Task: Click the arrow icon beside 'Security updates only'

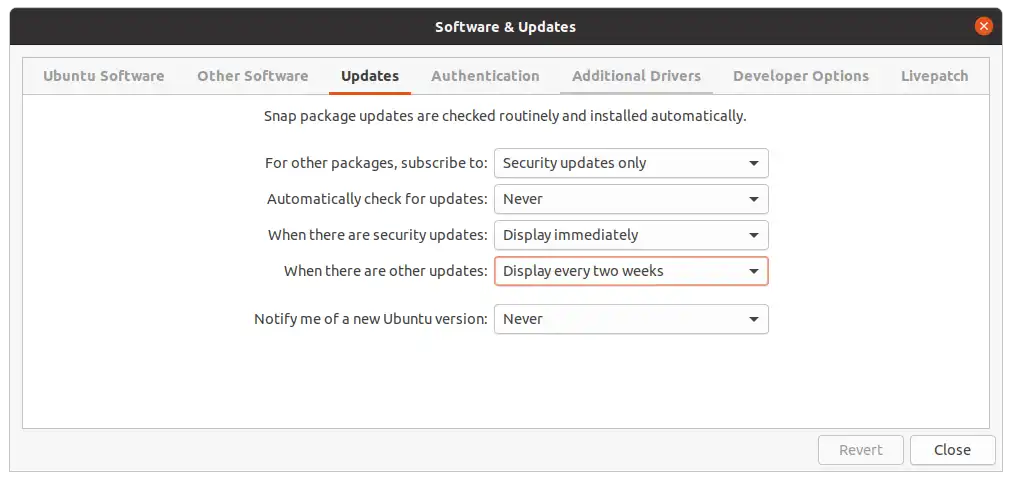Action: point(753,163)
